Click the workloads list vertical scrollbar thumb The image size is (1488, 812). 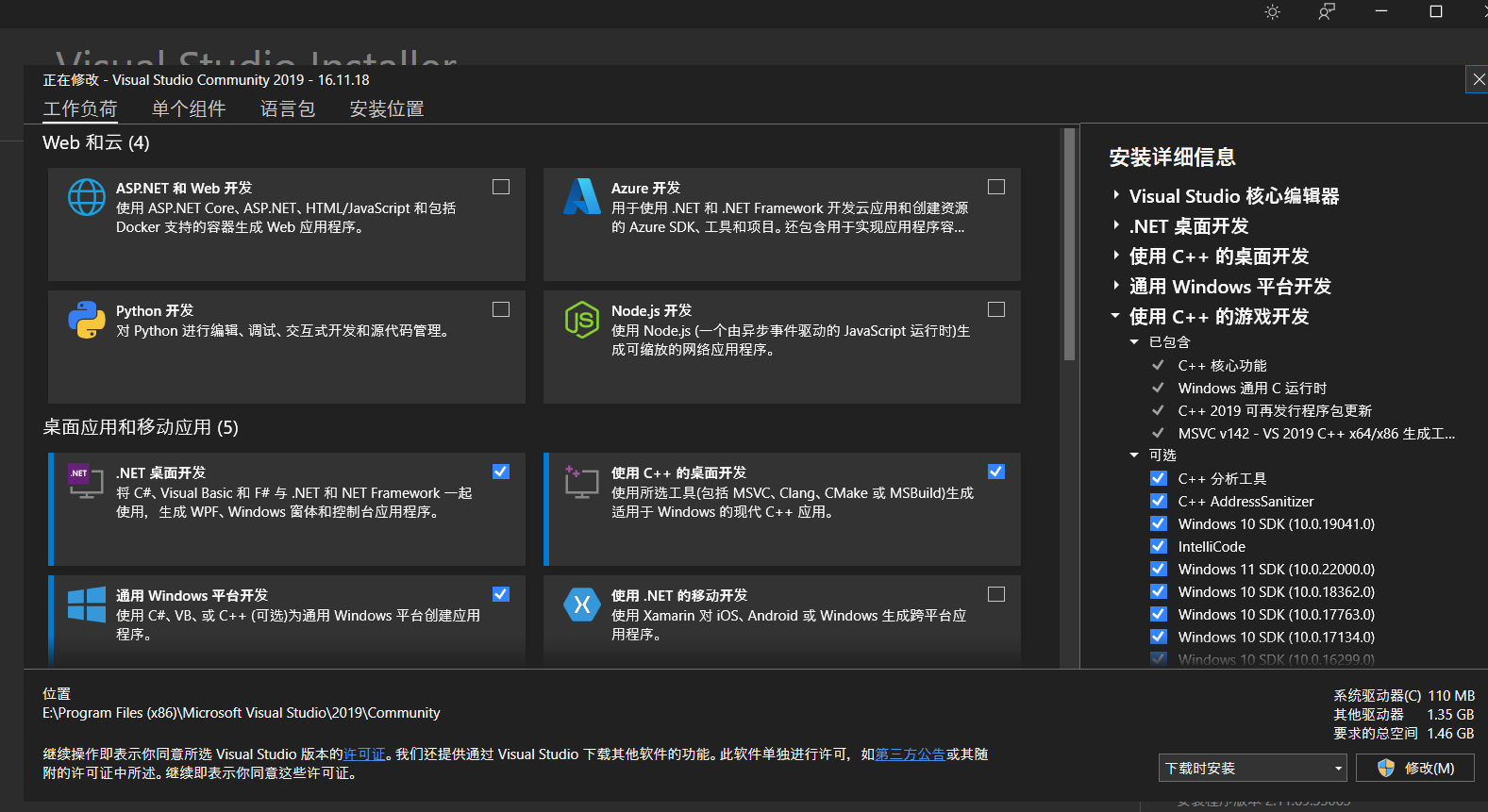tap(1069, 244)
